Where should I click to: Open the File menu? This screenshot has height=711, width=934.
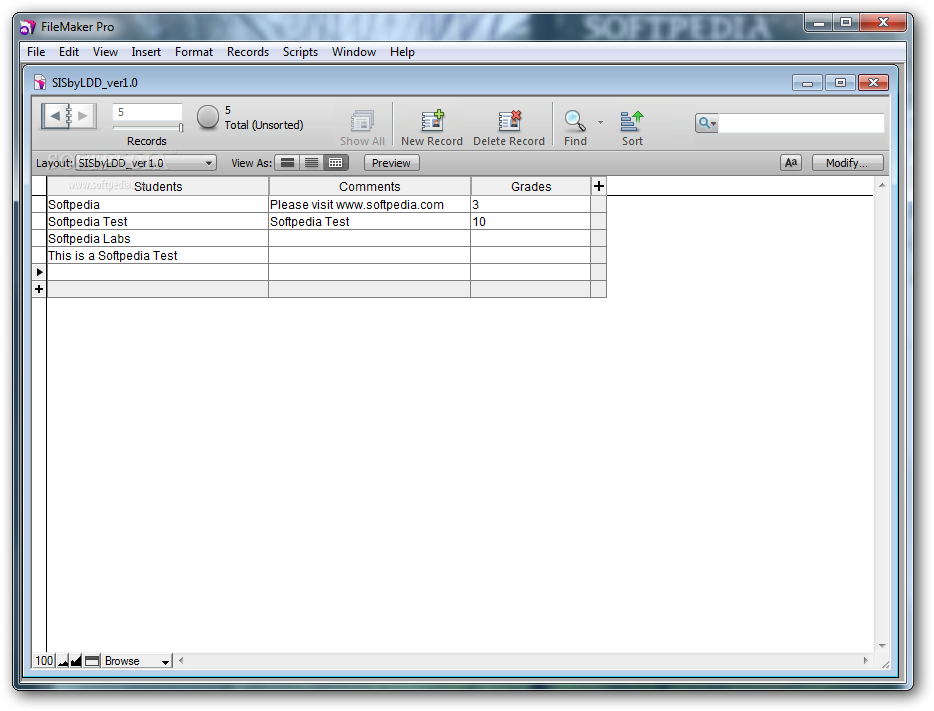[36, 52]
